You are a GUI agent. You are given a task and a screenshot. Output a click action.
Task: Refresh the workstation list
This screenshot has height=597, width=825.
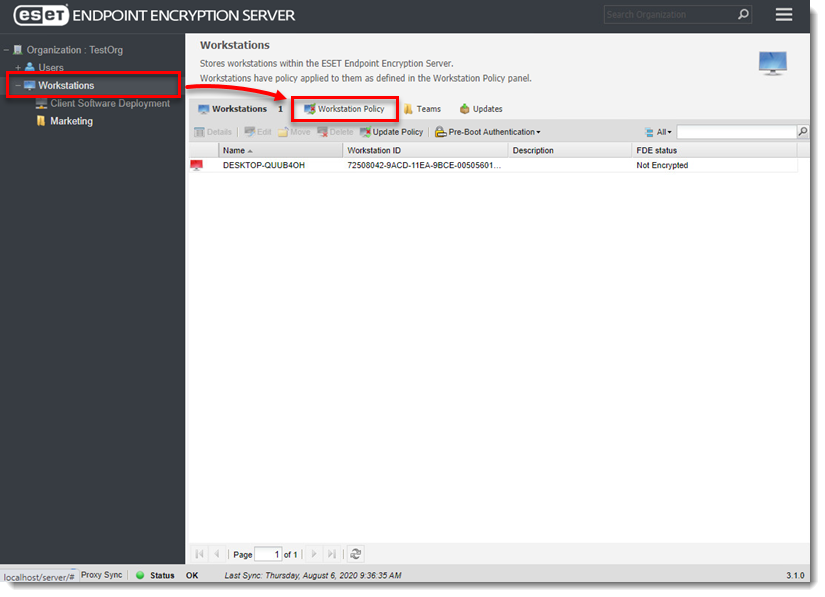click(x=355, y=554)
